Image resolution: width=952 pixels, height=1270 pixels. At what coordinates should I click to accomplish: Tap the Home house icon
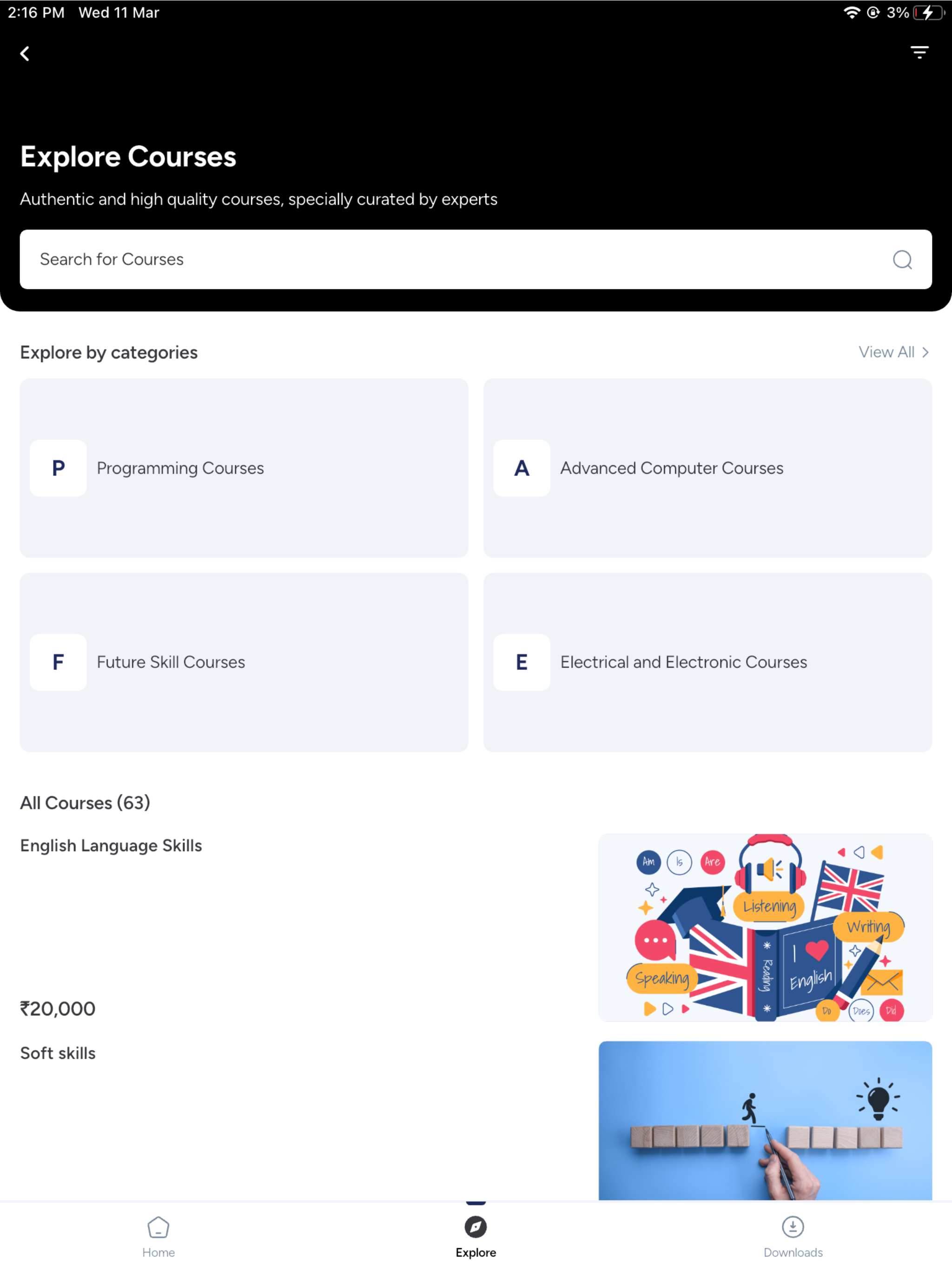click(159, 1227)
